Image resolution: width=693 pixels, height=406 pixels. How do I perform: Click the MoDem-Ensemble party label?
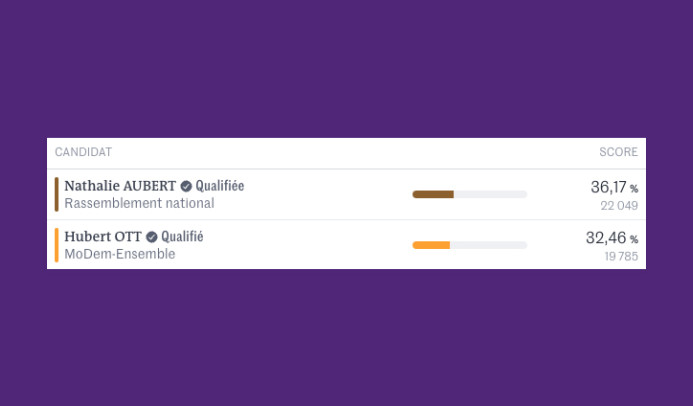click(x=120, y=254)
